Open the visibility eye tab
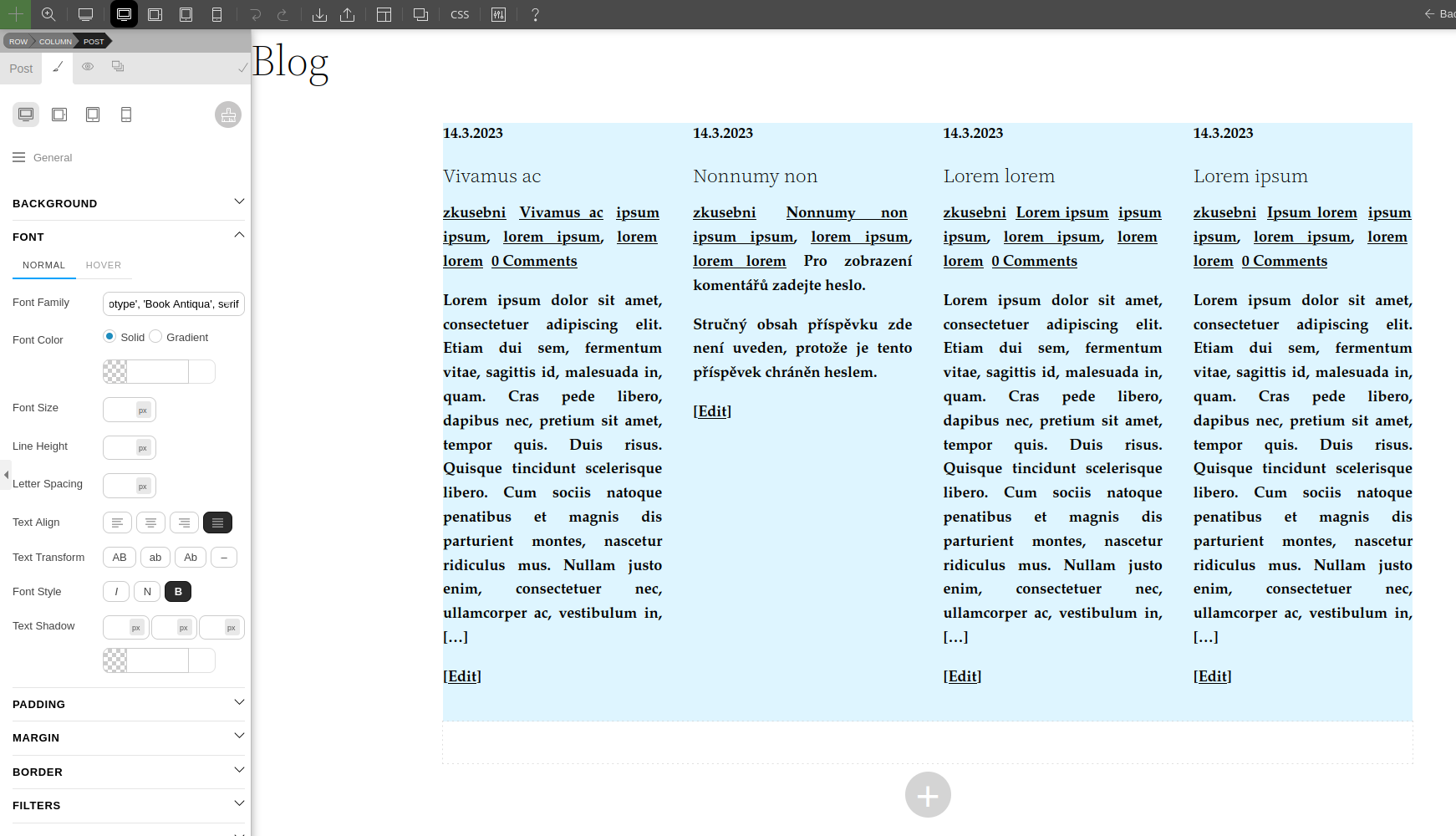The width and height of the screenshot is (1456, 836). (88, 66)
